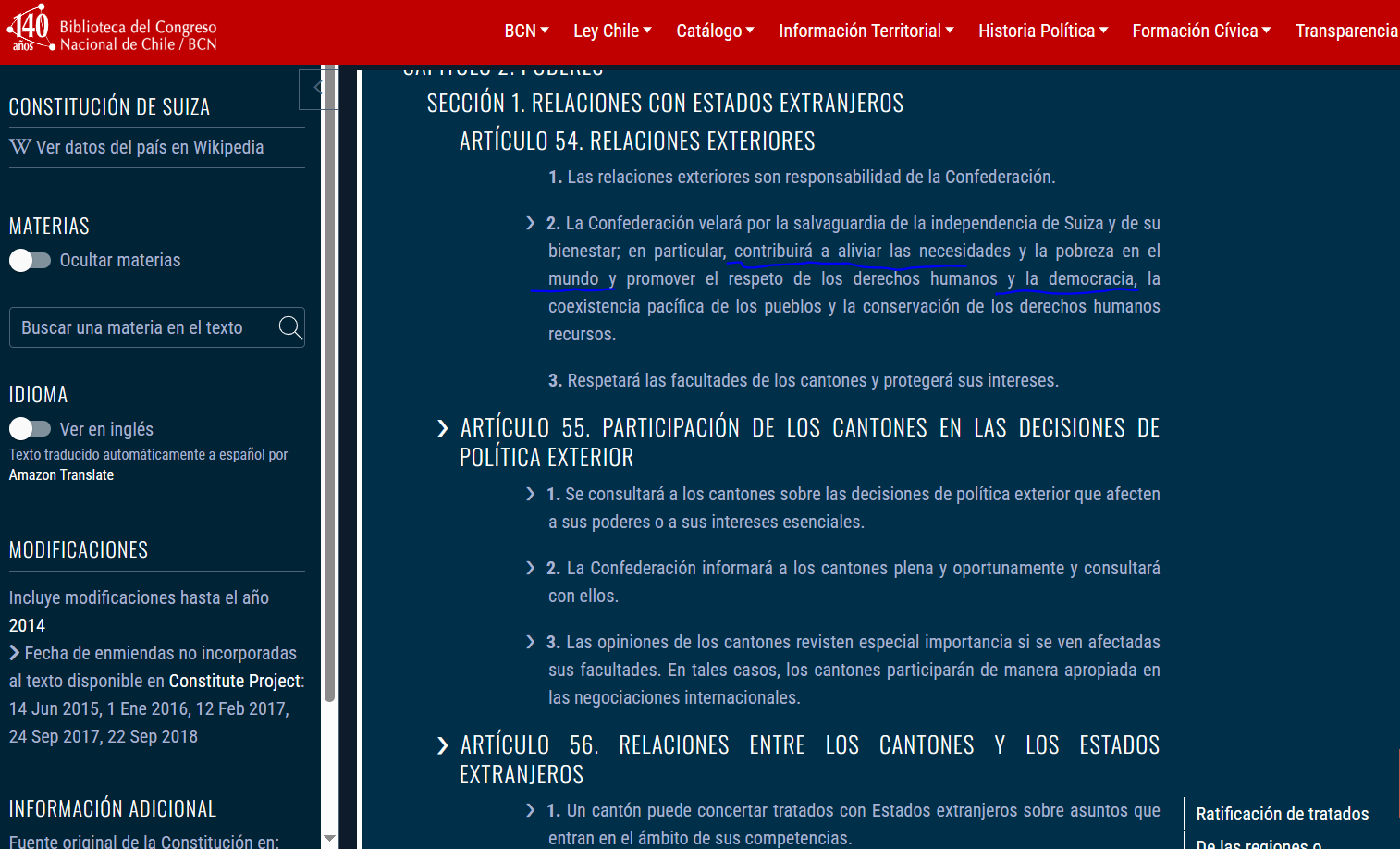Click the sidebar scrollbar down arrow
The width and height of the screenshot is (1400, 849).
coord(329,839)
